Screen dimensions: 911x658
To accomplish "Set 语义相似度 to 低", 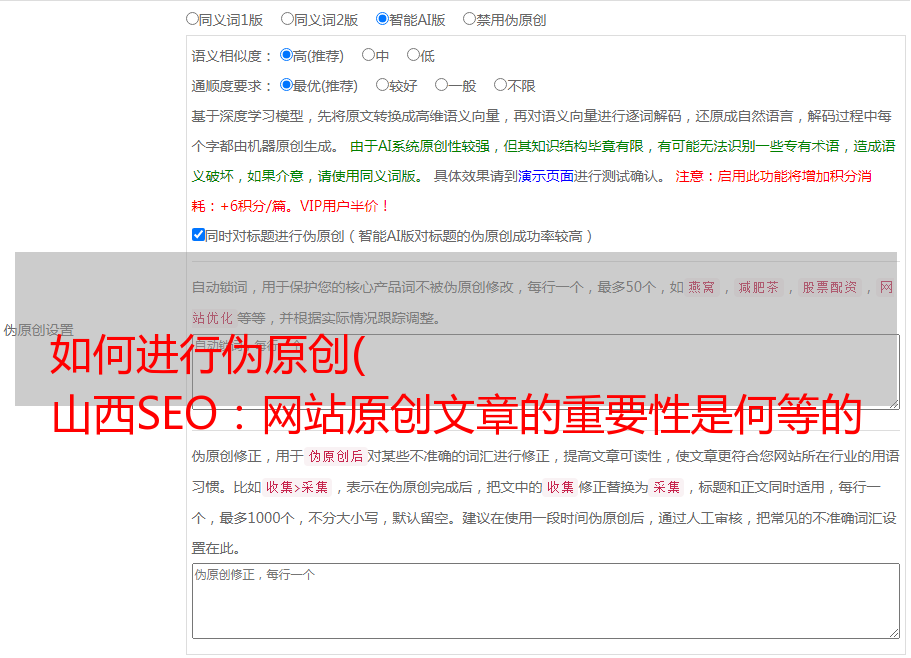I will click(413, 56).
